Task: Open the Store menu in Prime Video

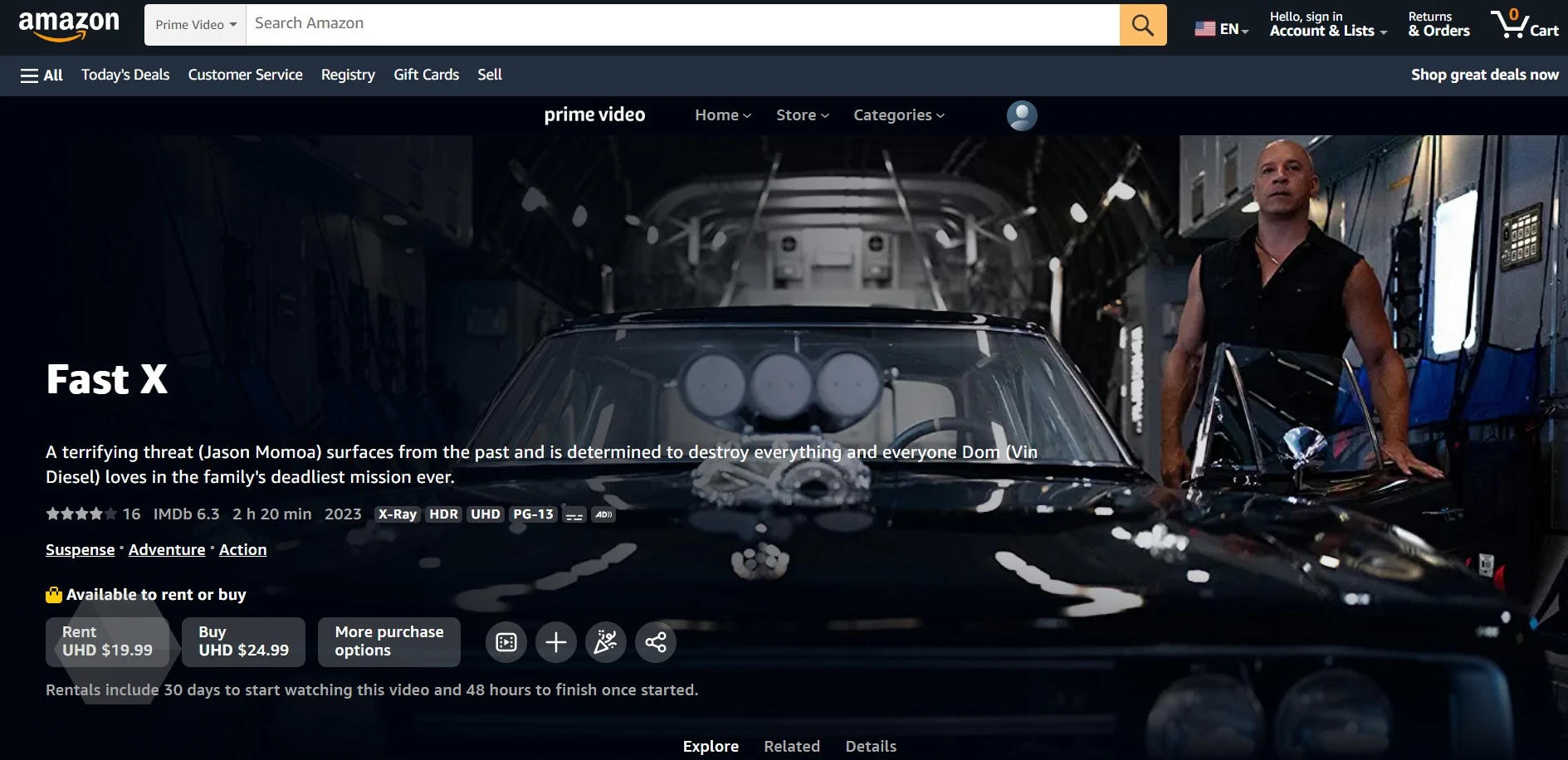Action: coord(802,115)
